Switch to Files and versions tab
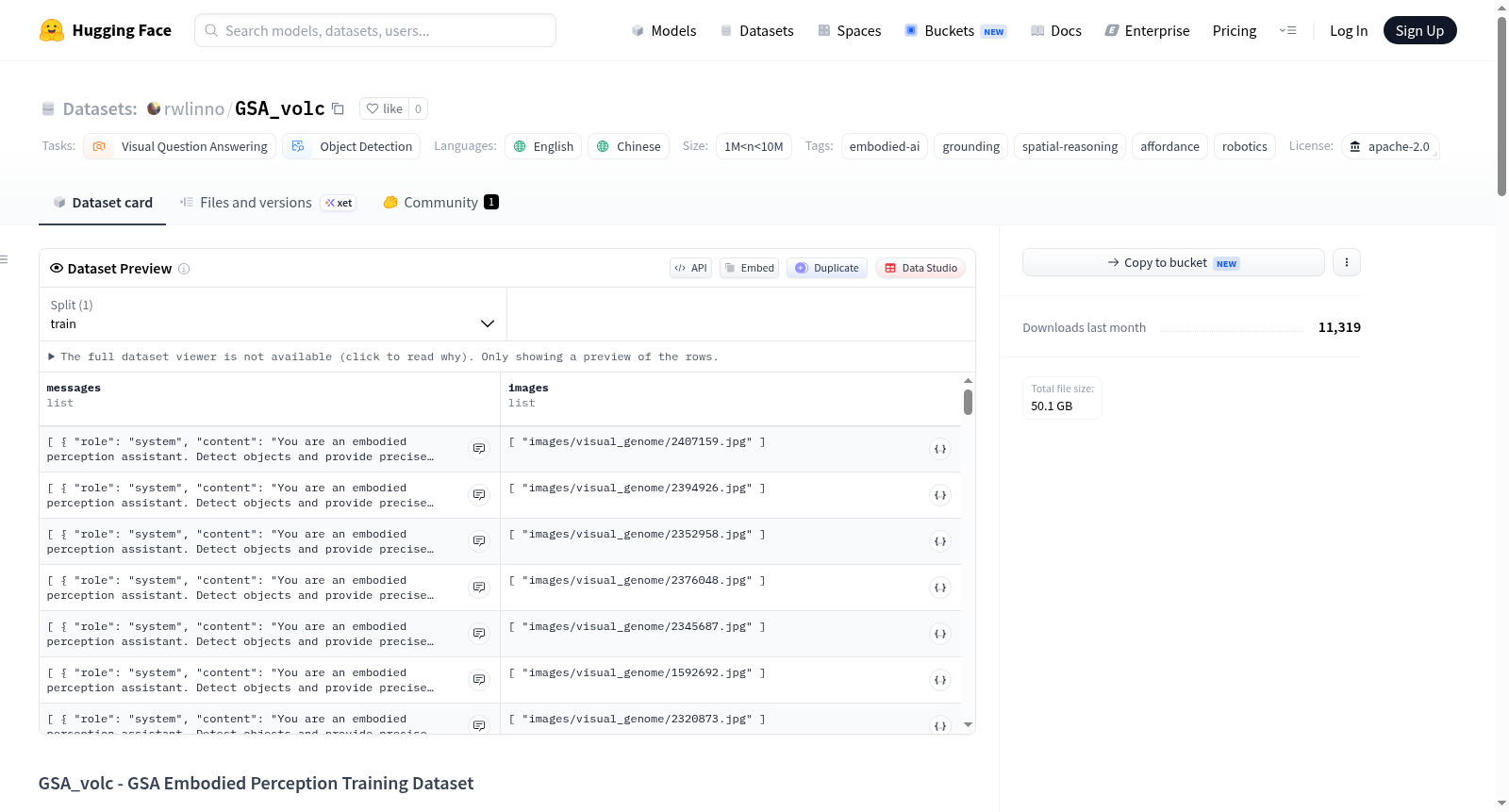Viewport: 1509px width, 812px height. coord(268,202)
